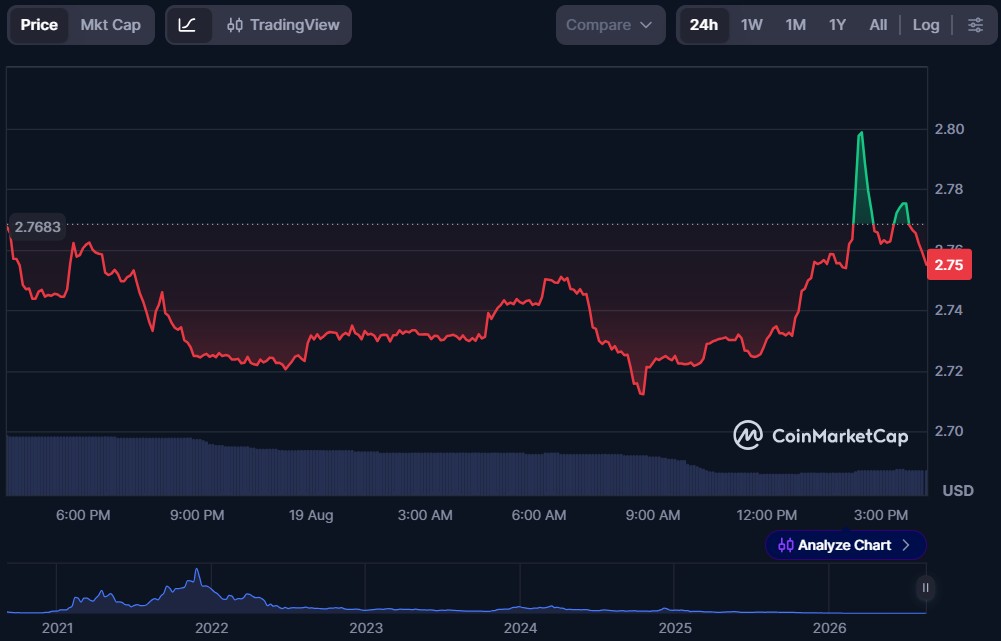This screenshot has height=641, width=1001.
Task: Select the Price tab
Action: click(39, 25)
